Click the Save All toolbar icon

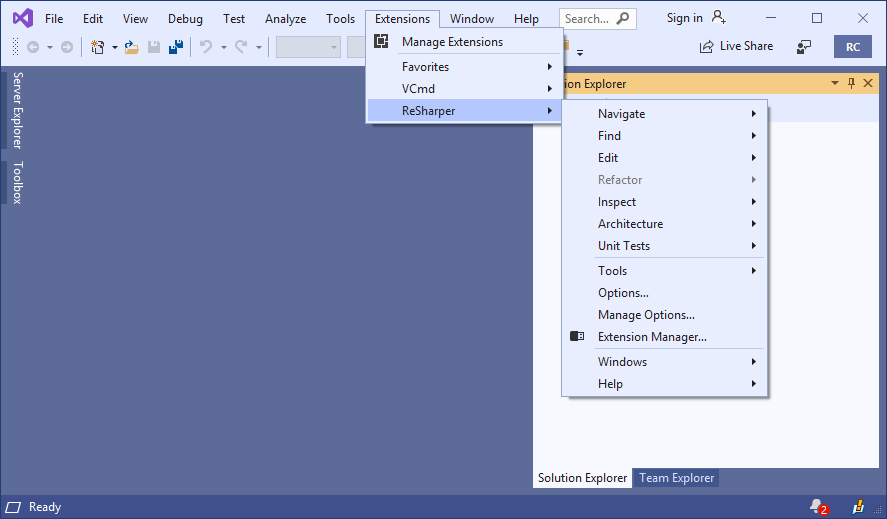pos(176,47)
